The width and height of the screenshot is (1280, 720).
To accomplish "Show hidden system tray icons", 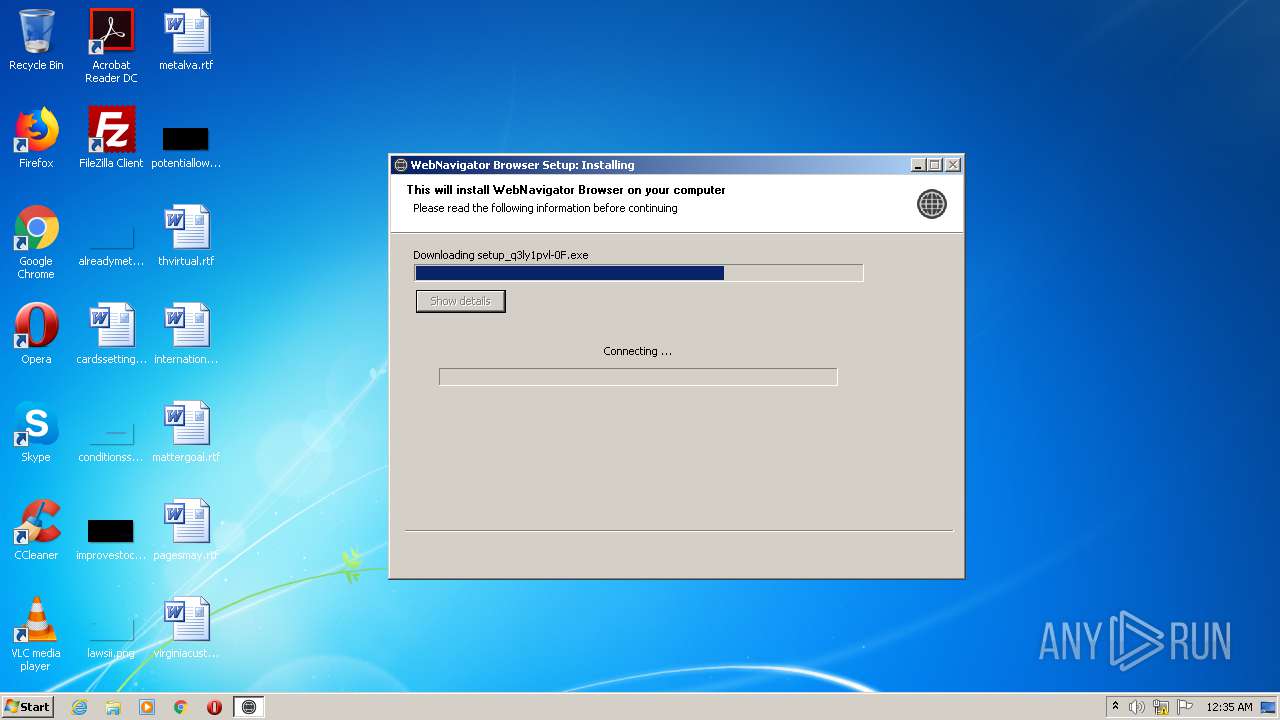I will [x=1115, y=707].
